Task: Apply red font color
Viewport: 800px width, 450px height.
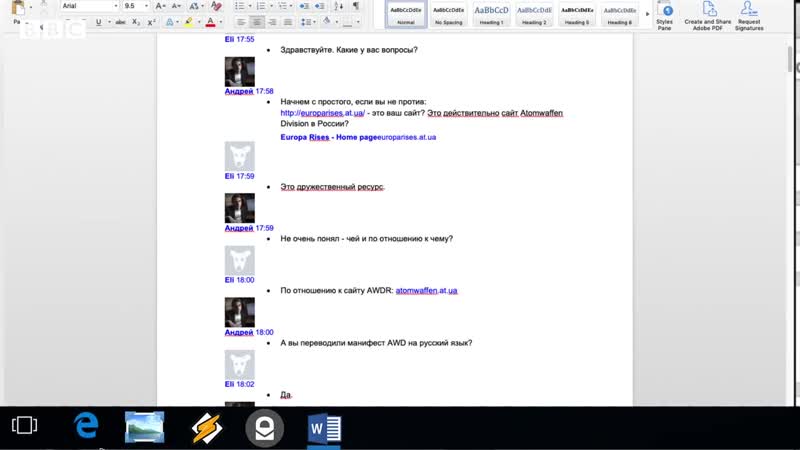Action: 210,22
